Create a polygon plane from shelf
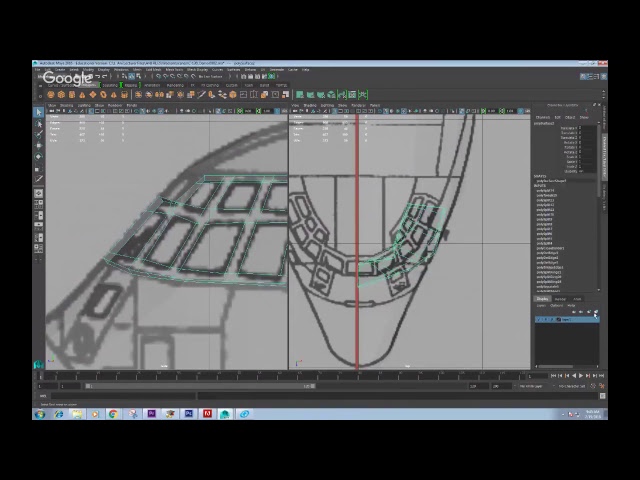This screenshot has height=480, width=640. coord(93,95)
